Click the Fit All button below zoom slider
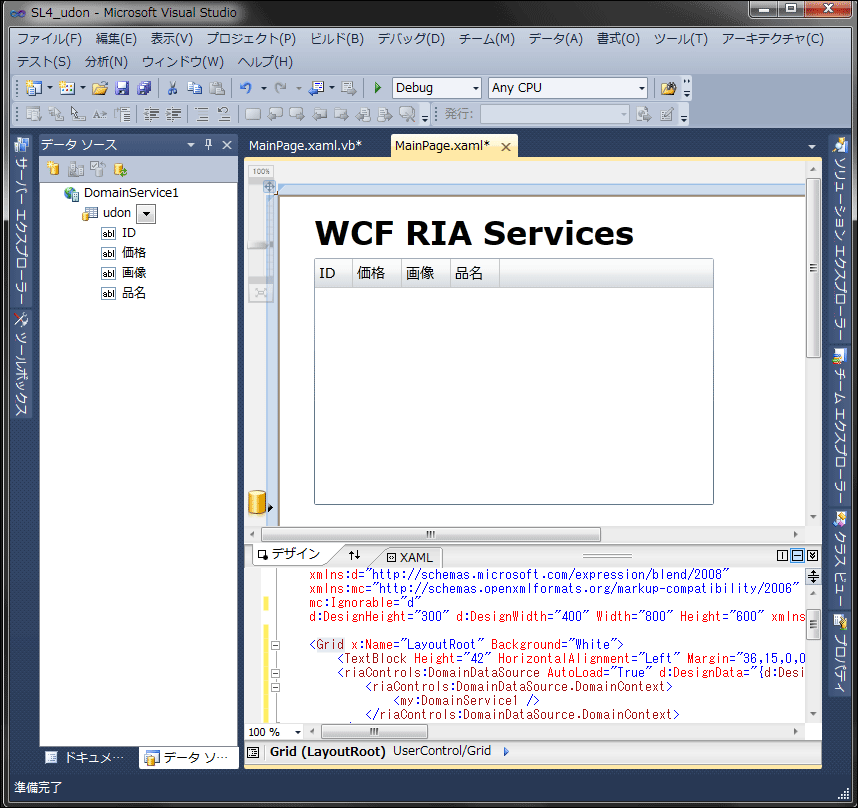This screenshot has width=858, height=808. click(261, 293)
